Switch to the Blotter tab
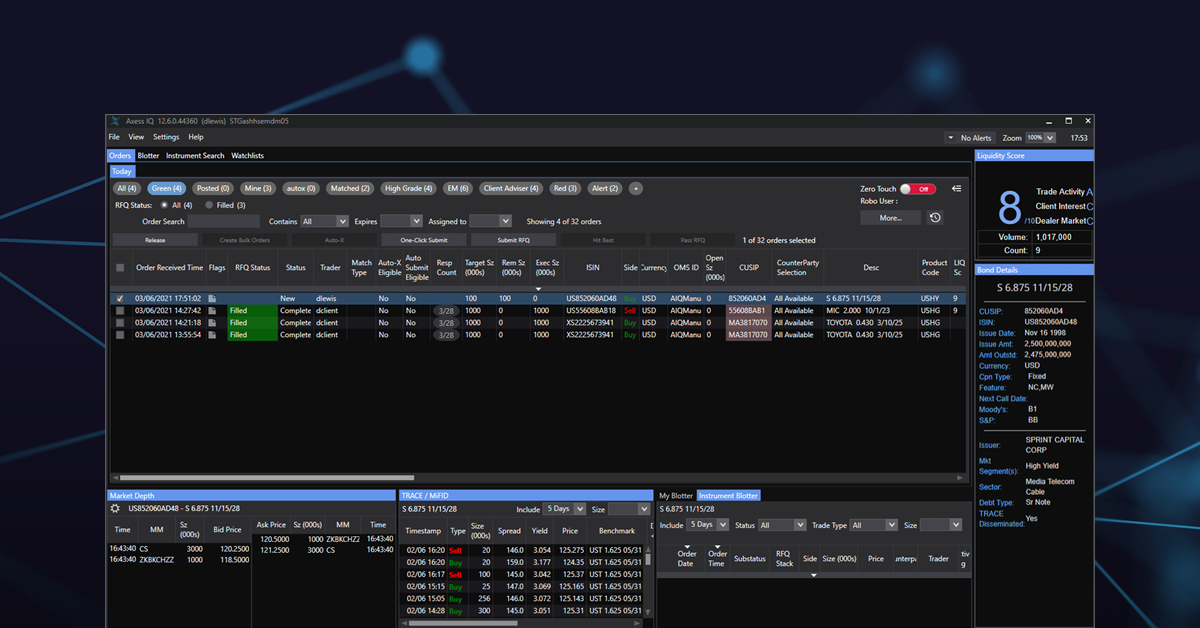This screenshot has height=628, width=1200. [148, 156]
